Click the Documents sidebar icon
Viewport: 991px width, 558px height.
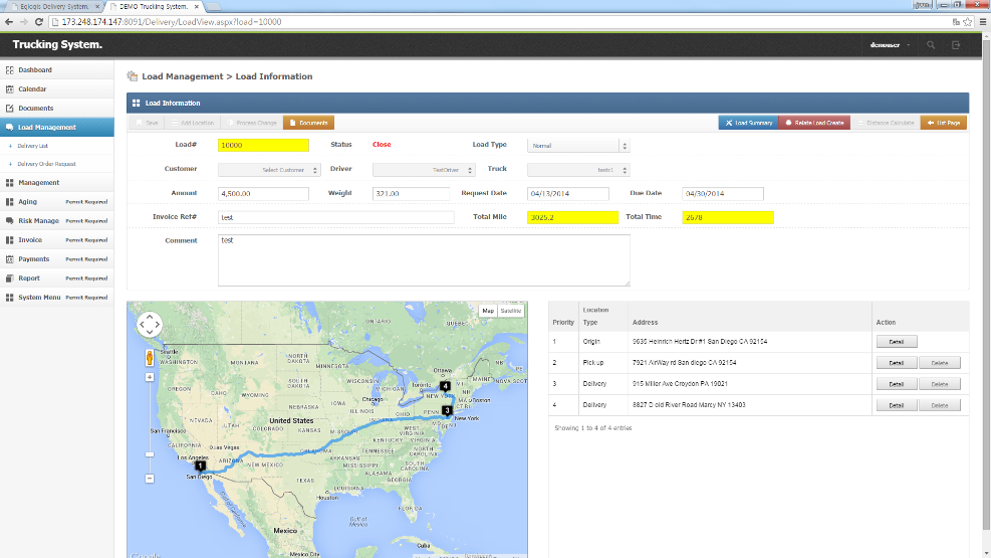pos(9,108)
